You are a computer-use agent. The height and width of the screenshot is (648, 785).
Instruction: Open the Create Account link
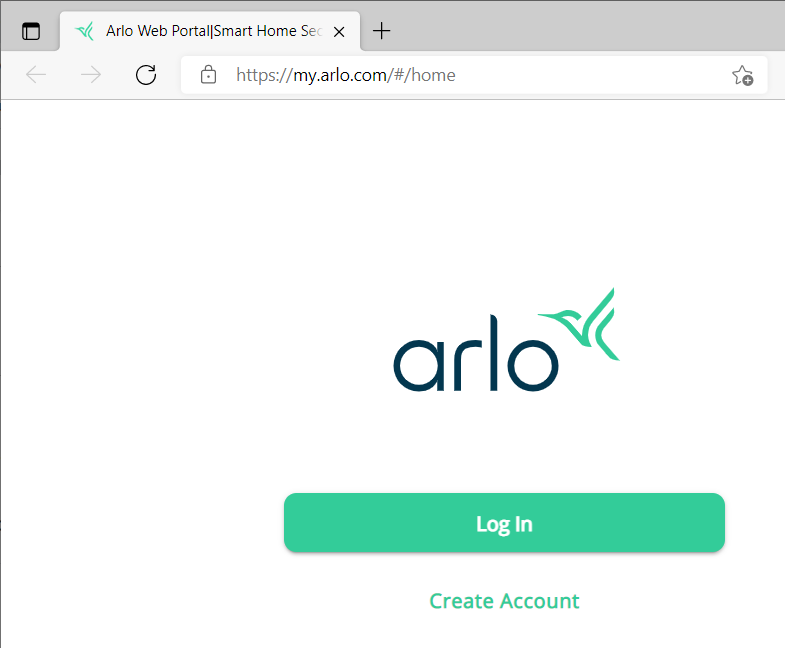[x=504, y=601]
